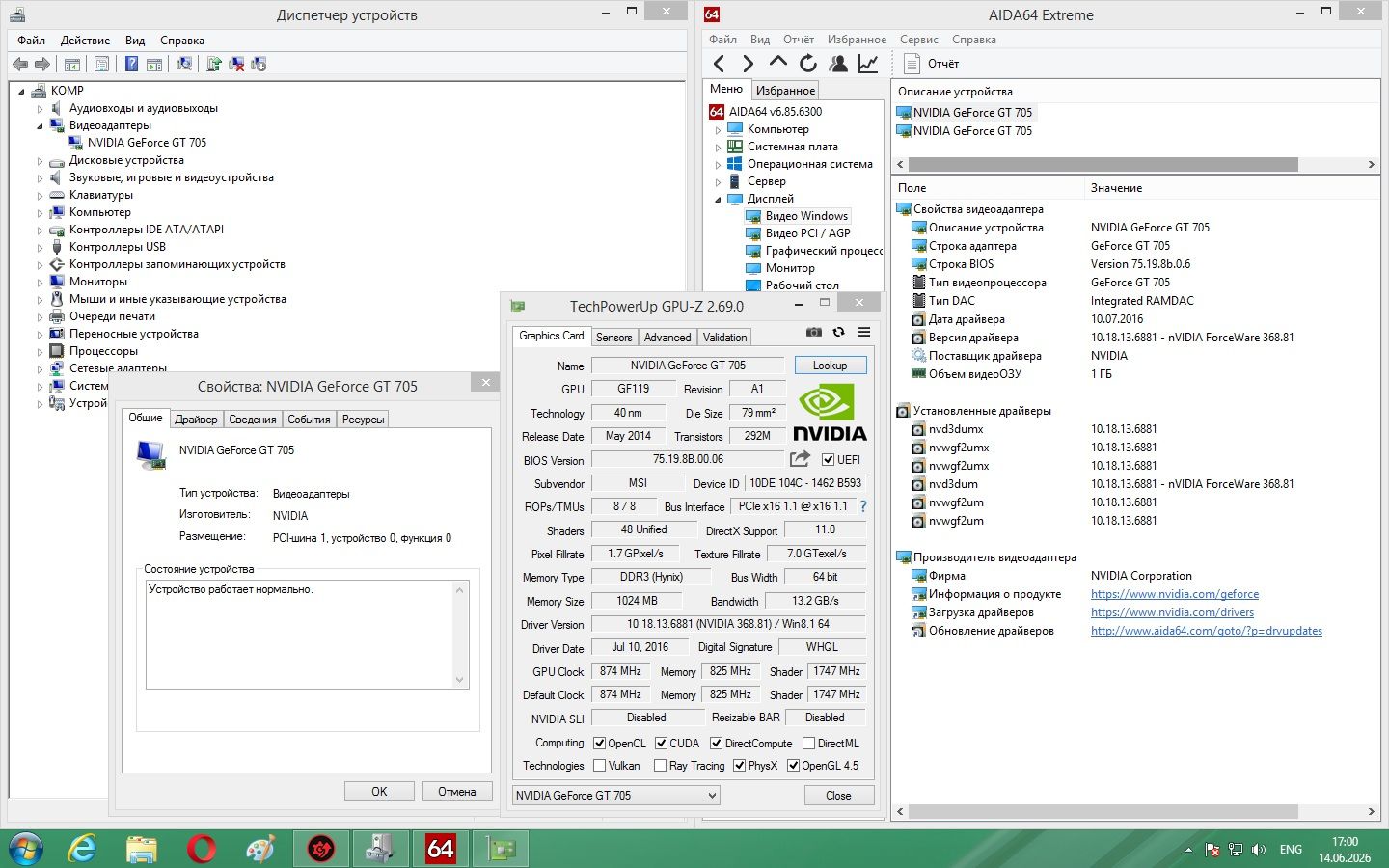Open the Opera browser taskbar icon
Viewport: 1389px width, 868px height.
point(202,849)
